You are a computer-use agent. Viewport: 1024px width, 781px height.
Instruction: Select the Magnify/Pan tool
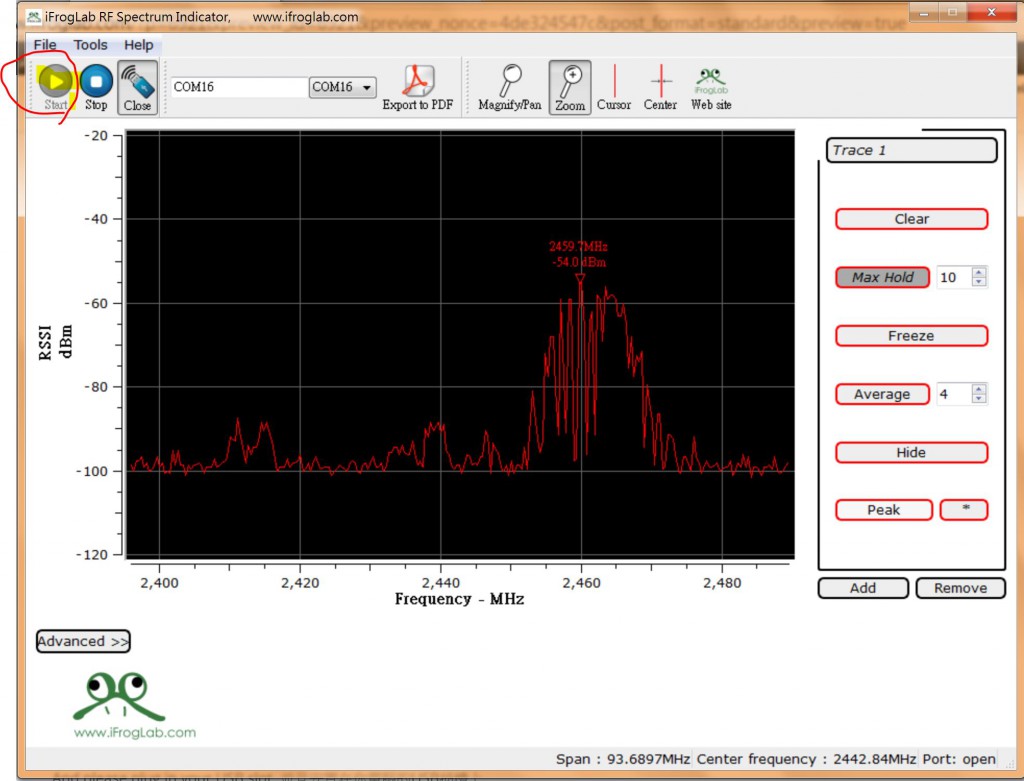[x=509, y=88]
